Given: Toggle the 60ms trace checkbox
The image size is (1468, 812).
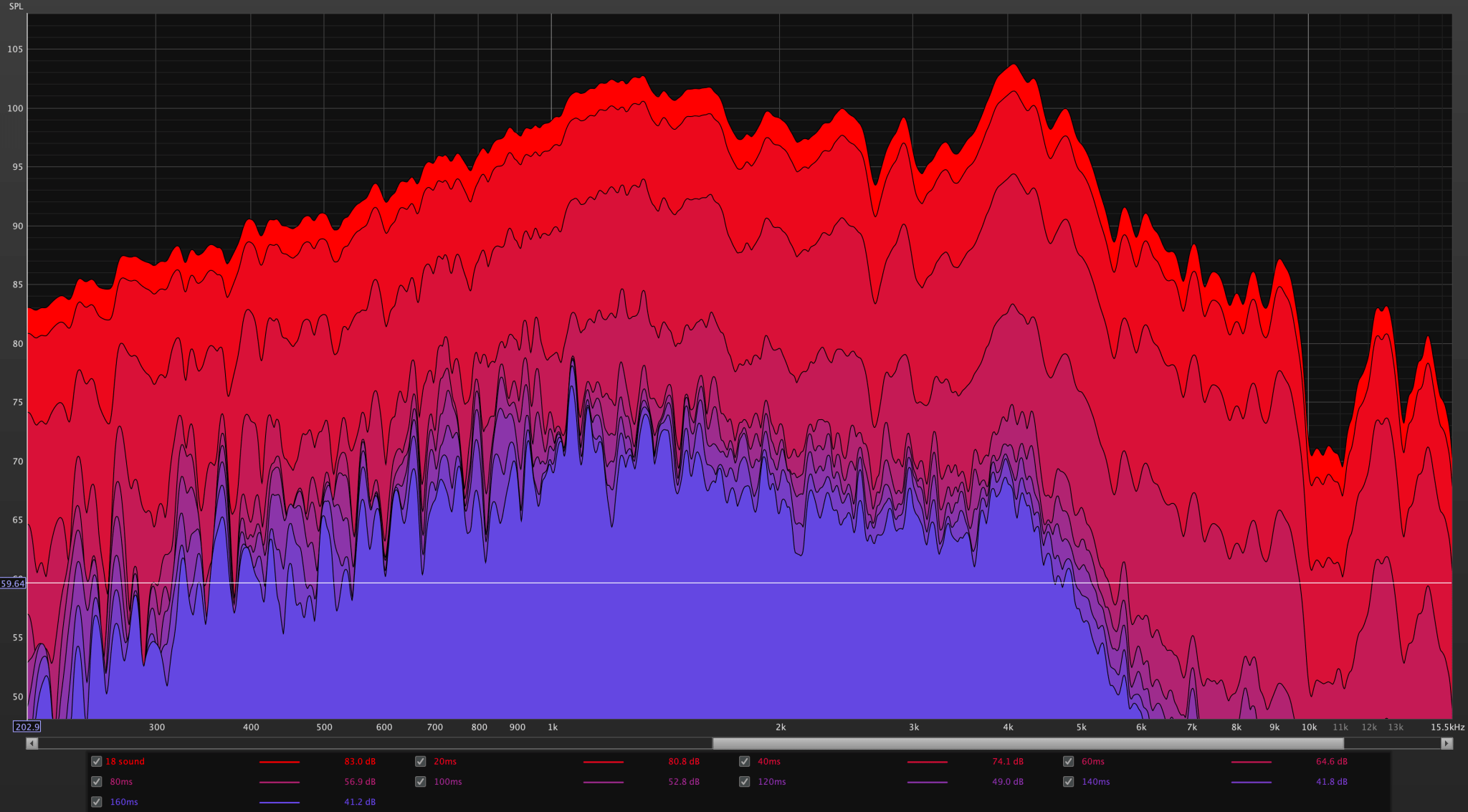Looking at the screenshot, I should click(1069, 761).
